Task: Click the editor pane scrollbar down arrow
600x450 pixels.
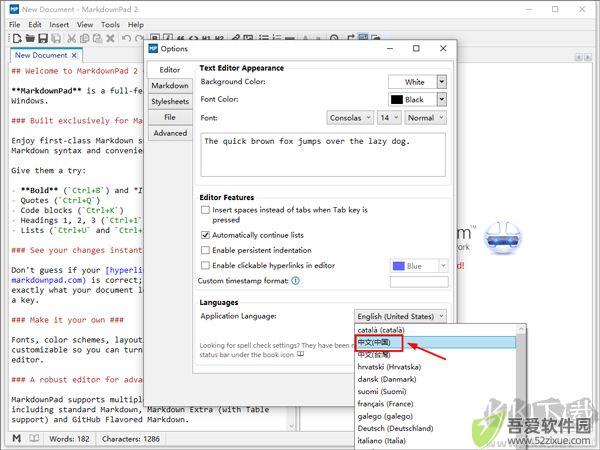Action: [292, 426]
